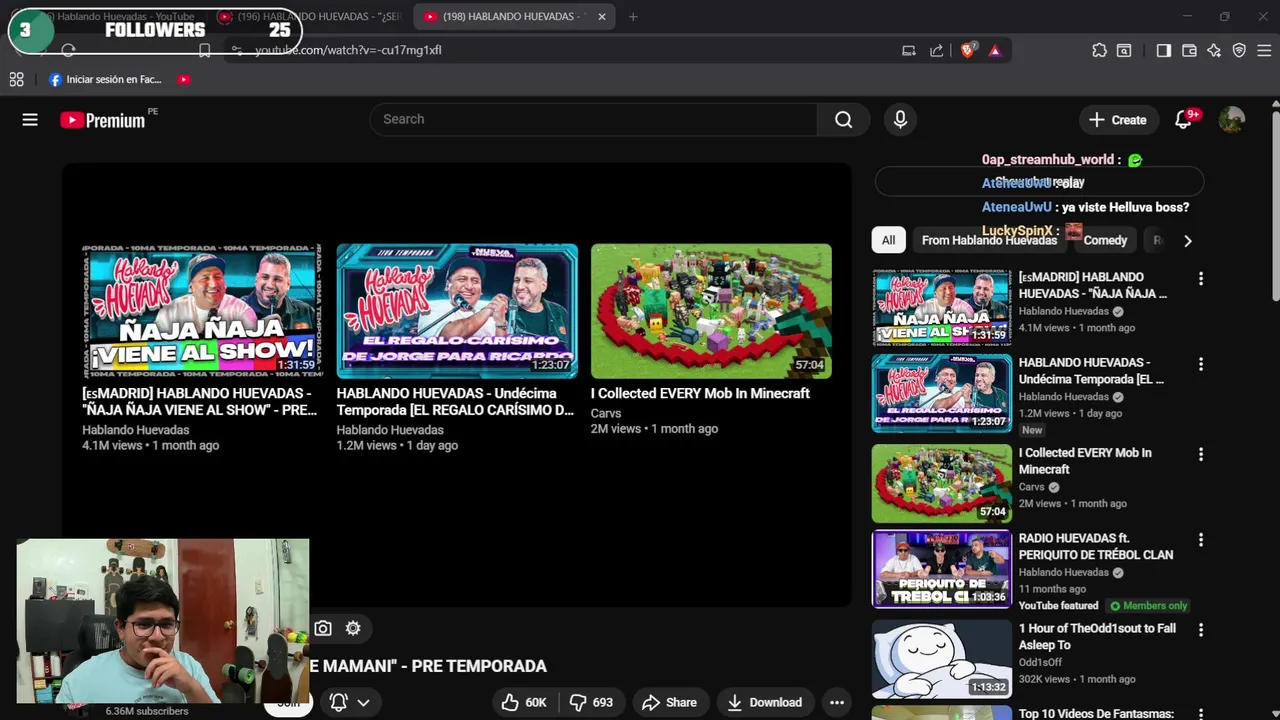Click the Share button
Viewport: 1280px width, 720px height.
coord(669,702)
